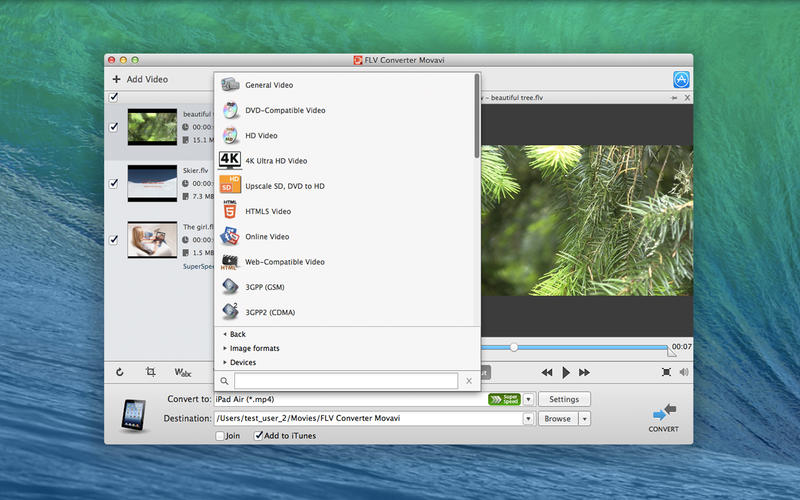Click the rewind playback button
This screenshot has height=500, width=800.
(x=547, y=372)
